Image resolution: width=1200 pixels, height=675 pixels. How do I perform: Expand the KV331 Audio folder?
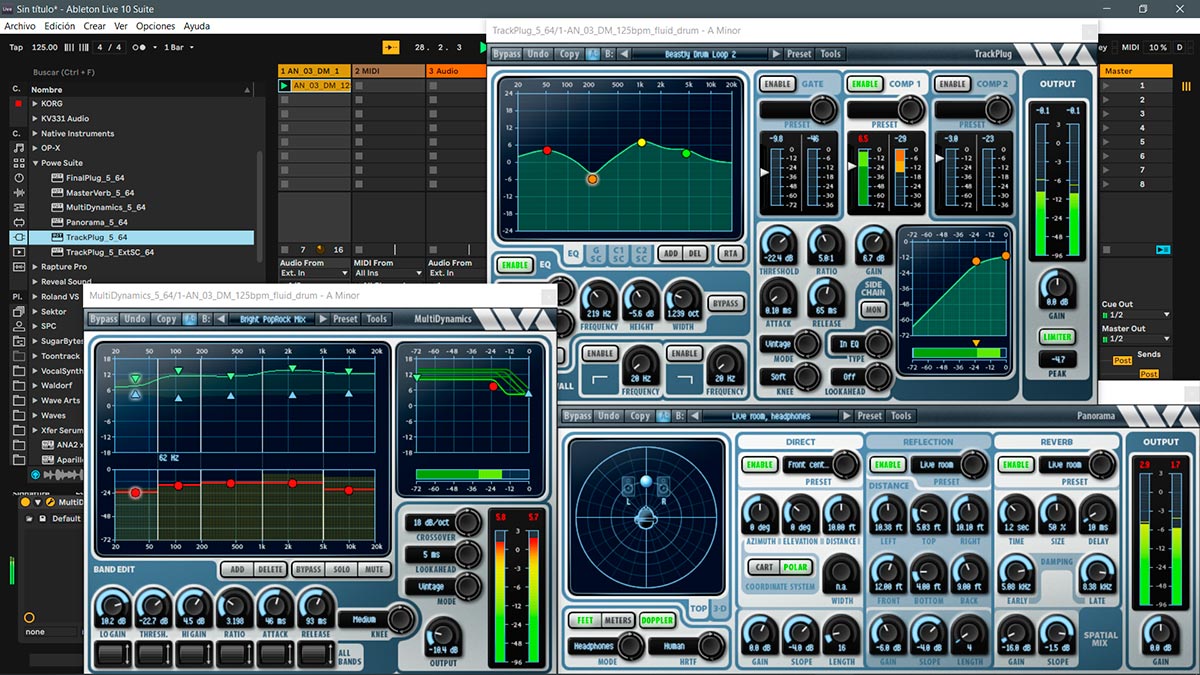tap(35, 119)
